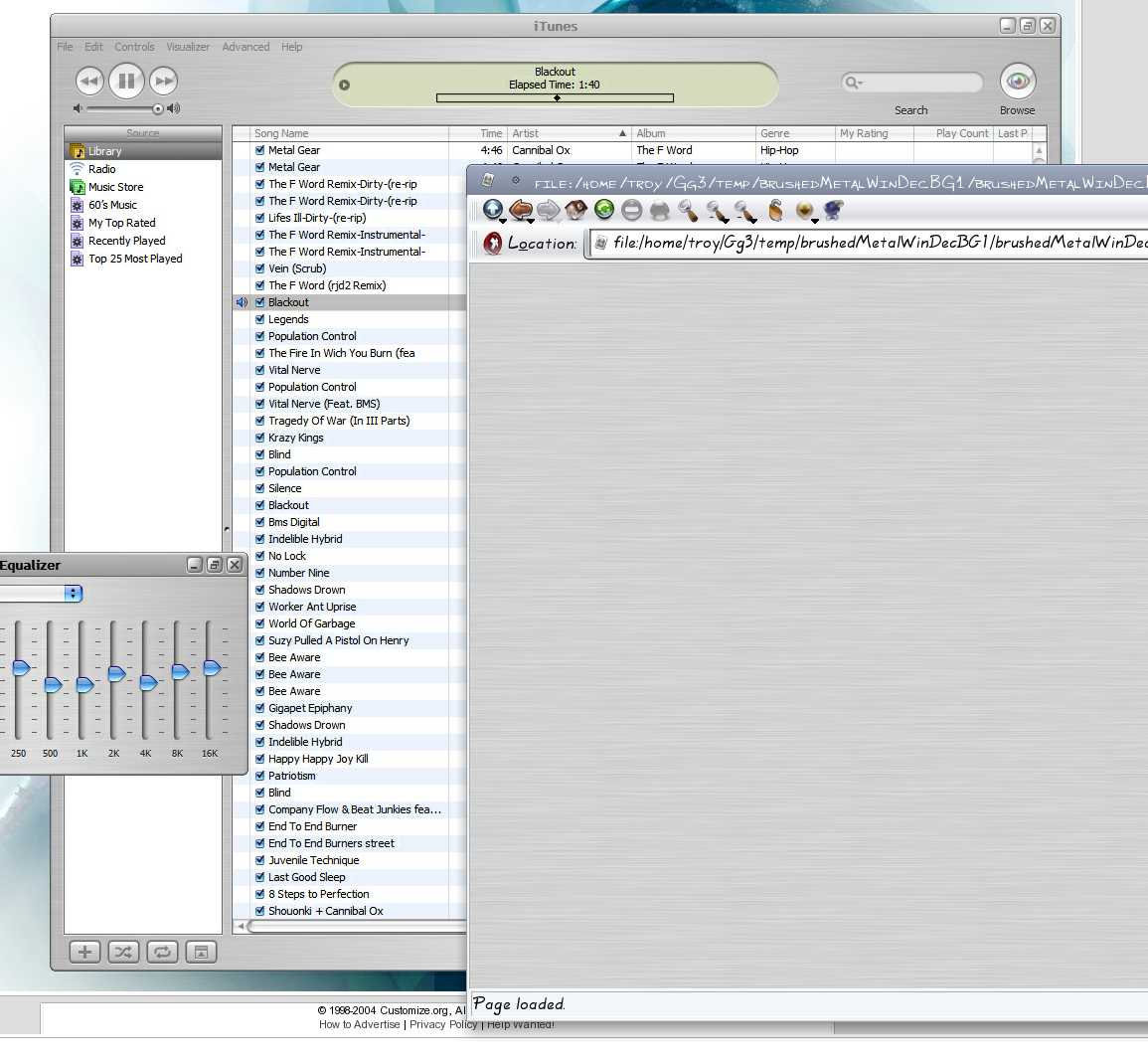Viewport: 1148px width, 1062px height.
Task: Click the Find magnifier icon in browser toolbar
Action: click(688, 210)
